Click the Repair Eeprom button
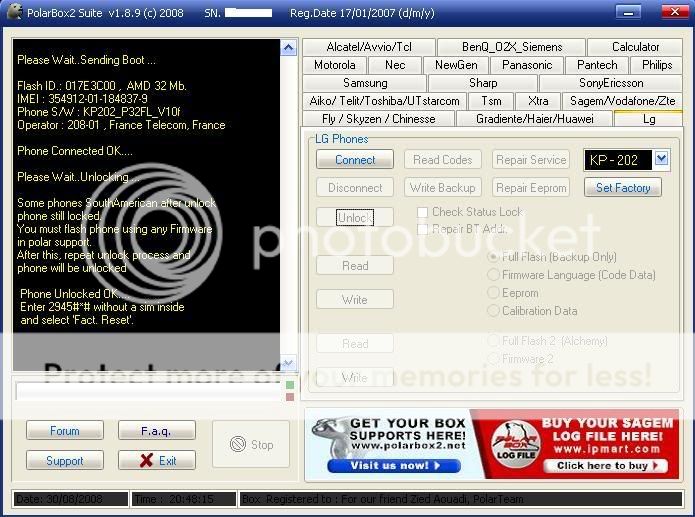 [x=531, y=188]
